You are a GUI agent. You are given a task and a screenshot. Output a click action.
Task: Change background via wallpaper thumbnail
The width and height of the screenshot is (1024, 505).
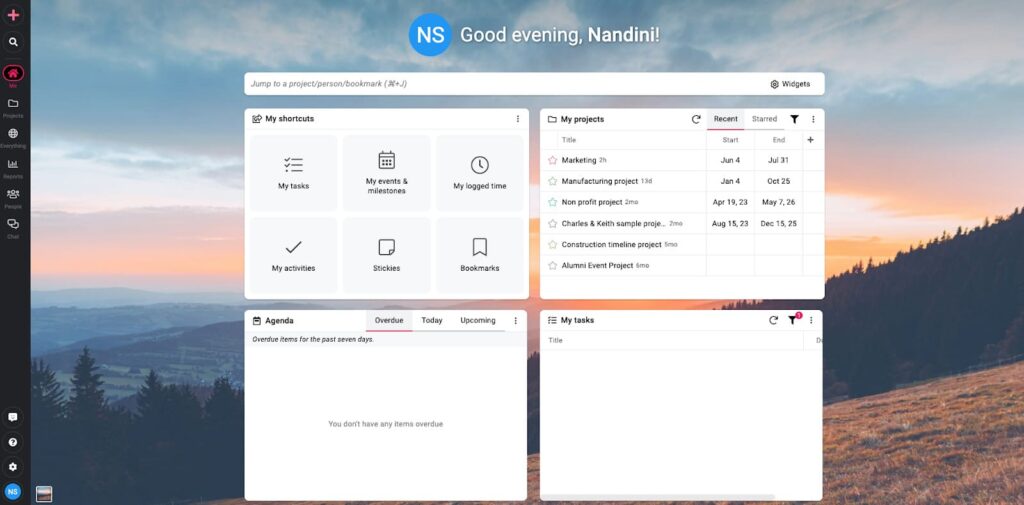44,494
